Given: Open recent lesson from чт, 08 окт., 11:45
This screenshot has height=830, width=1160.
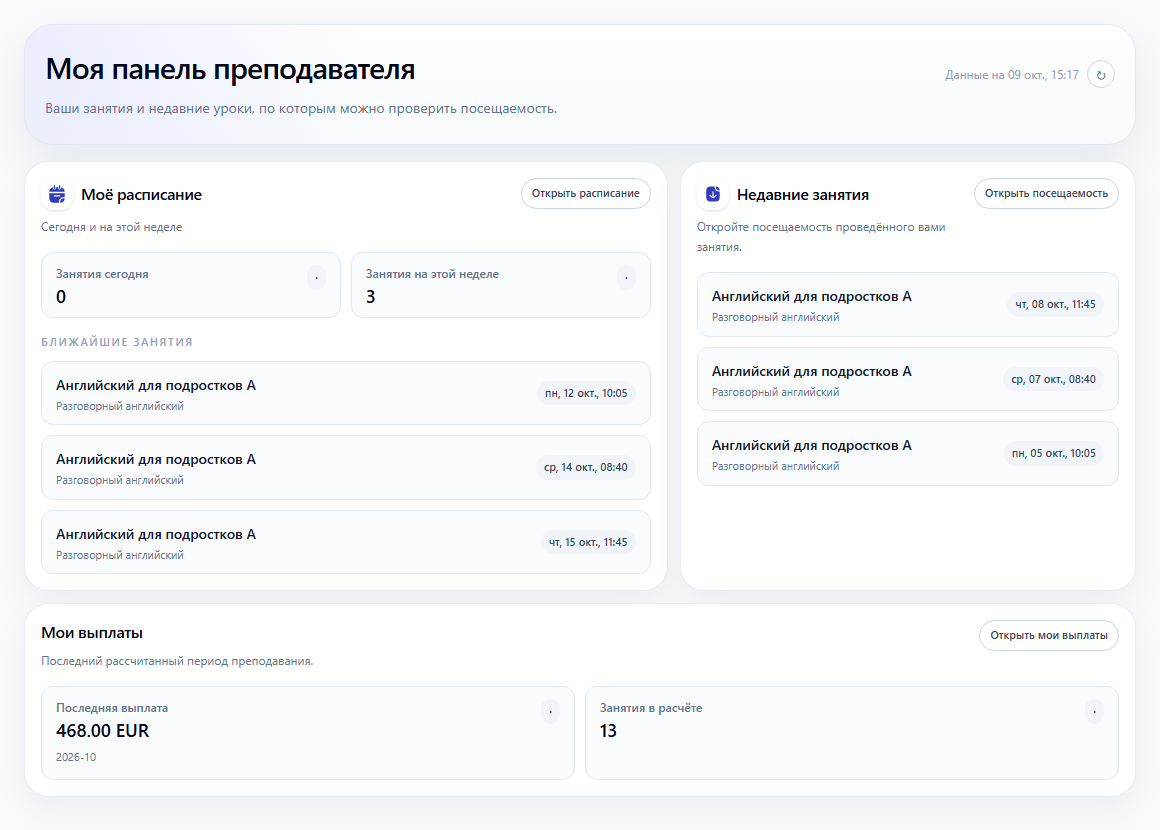Looking at the screenshot, I should tap(907, 305).
